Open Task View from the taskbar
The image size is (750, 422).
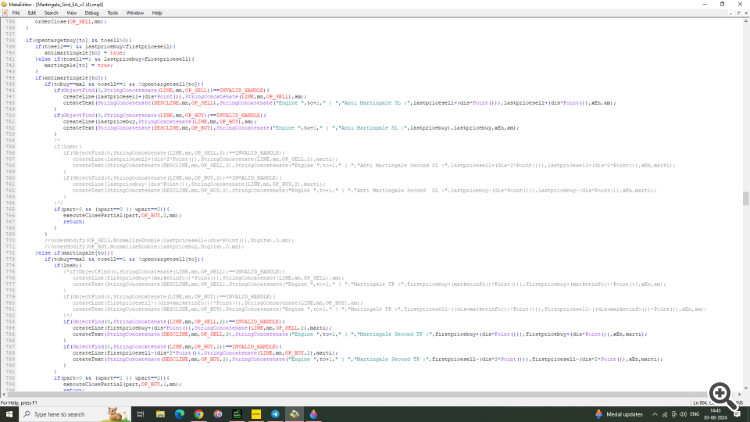click(141, 414)
